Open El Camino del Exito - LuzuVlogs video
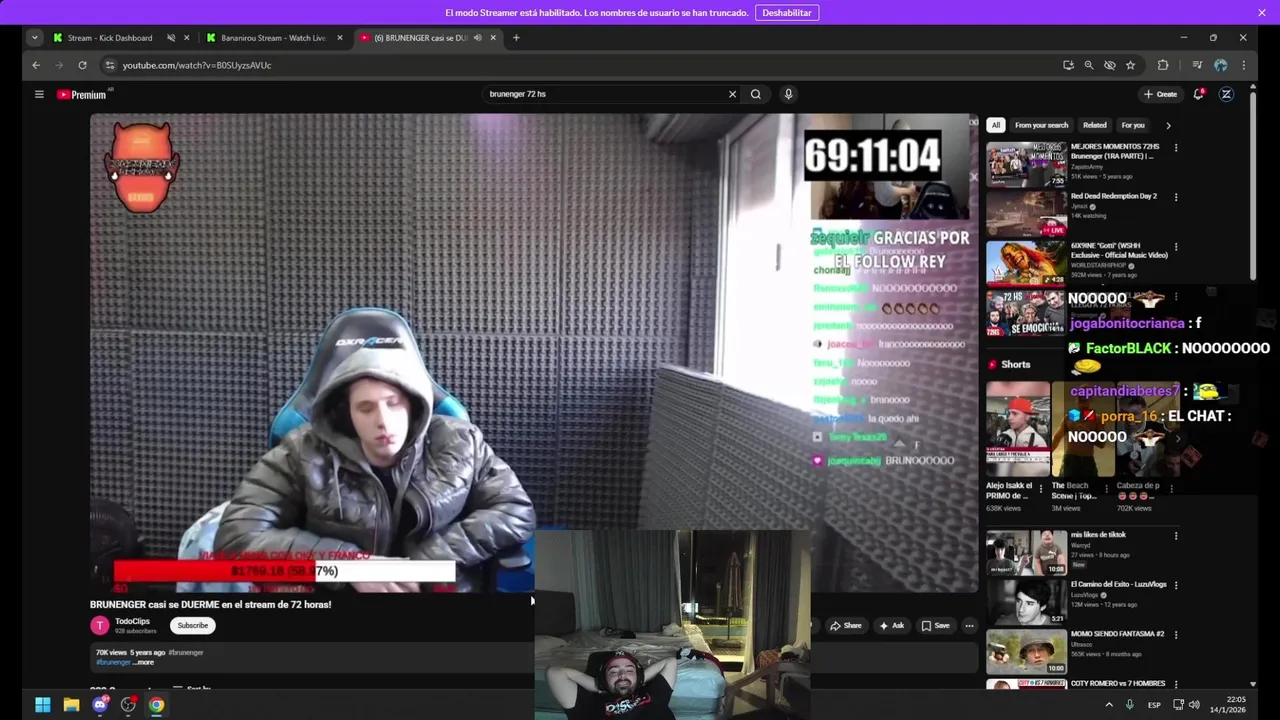1280x720 pixels. click(1026, 602)
